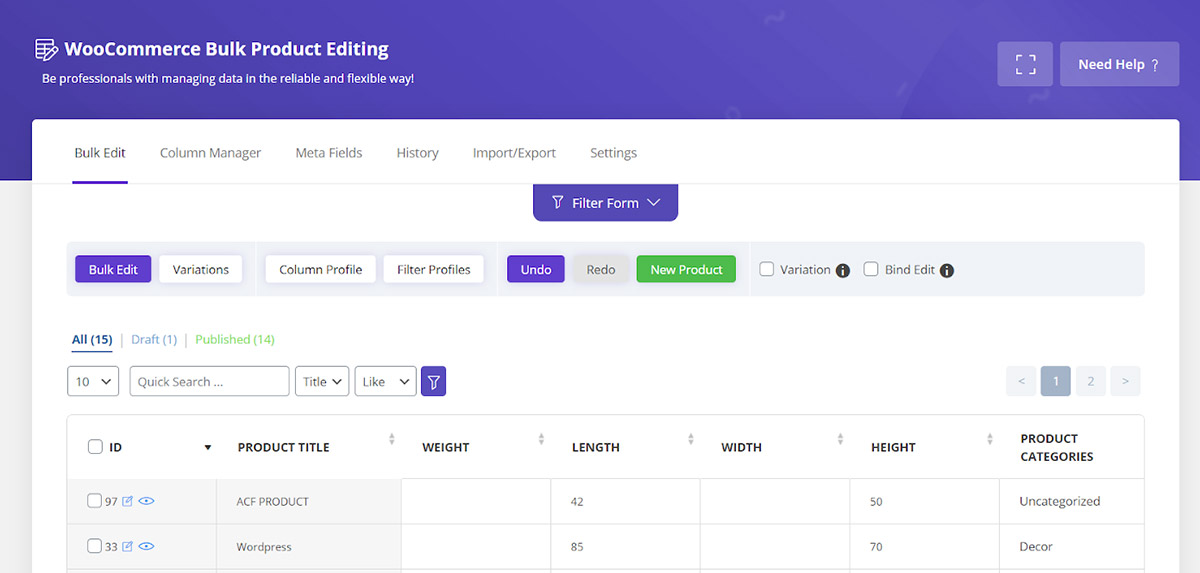Enable the Variation checkbox
Viewport: 1200px width, 573px height.
[x=767, y=269]
